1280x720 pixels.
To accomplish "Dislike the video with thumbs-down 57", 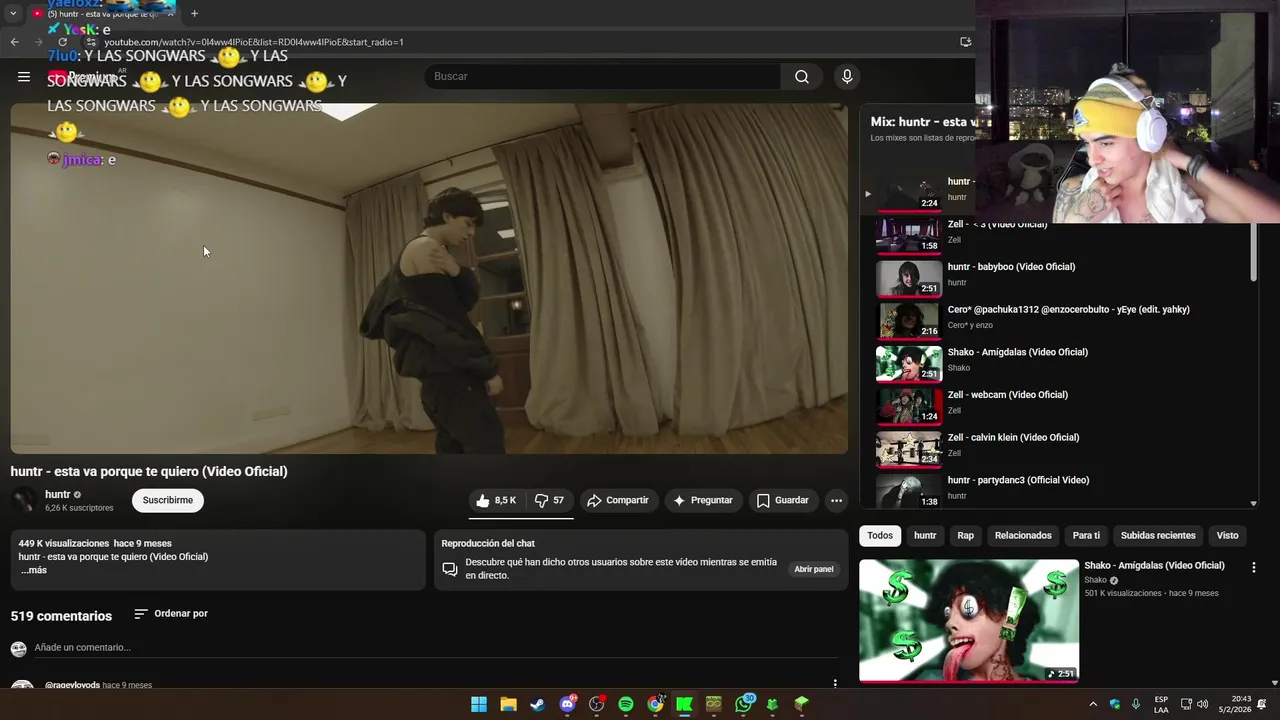I will [x=549, y=500].
